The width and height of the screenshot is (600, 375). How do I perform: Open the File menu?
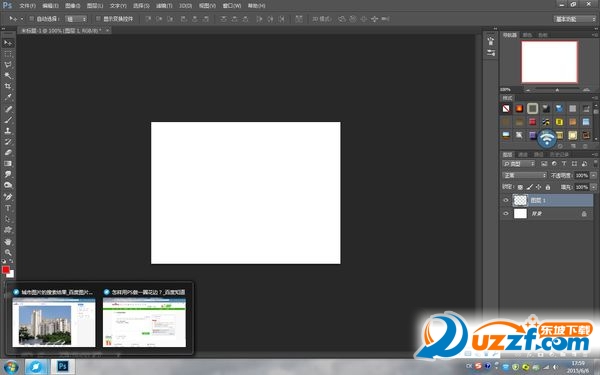[x=27, y=6]
